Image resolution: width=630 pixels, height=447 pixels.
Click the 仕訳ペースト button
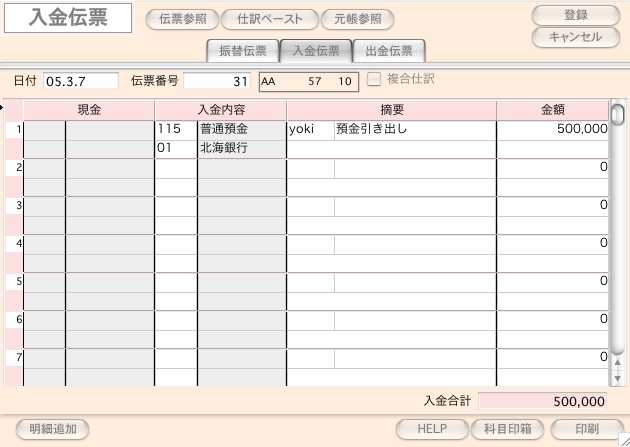pyautogui.click(x=269, y=19)
